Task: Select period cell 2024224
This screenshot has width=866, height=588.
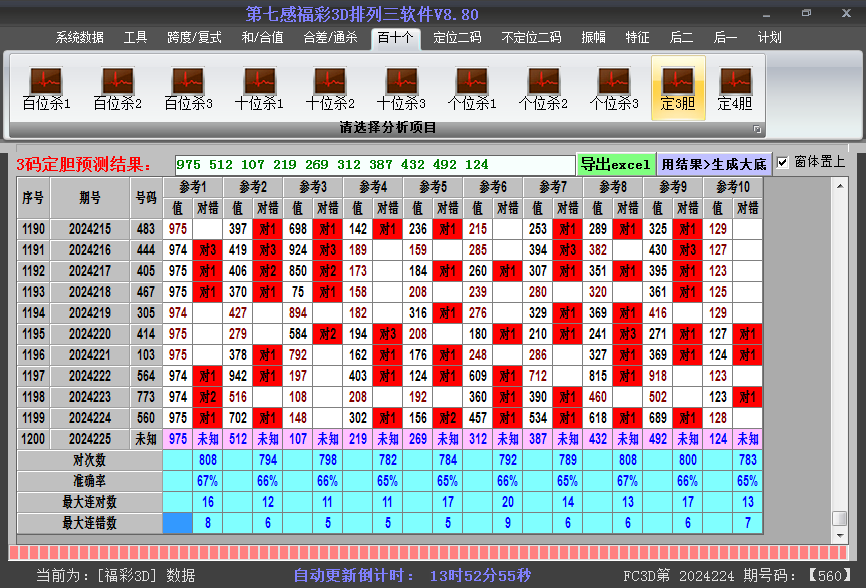Action: point(89,418)
